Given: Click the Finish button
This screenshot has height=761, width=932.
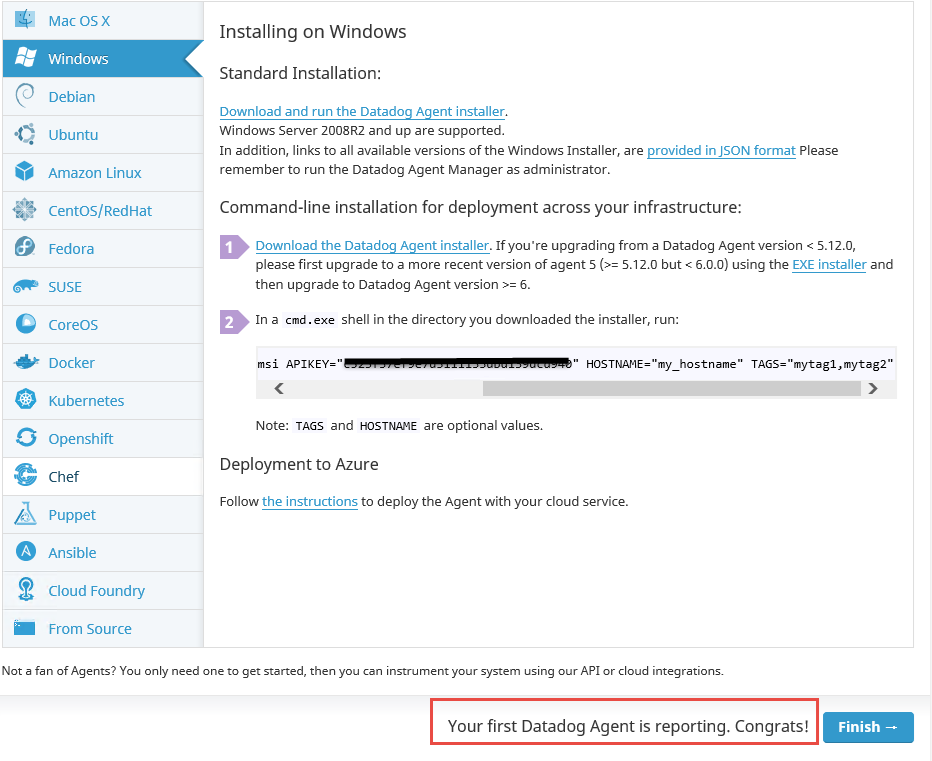Looking at the screenshot, I should pos(868,727).
